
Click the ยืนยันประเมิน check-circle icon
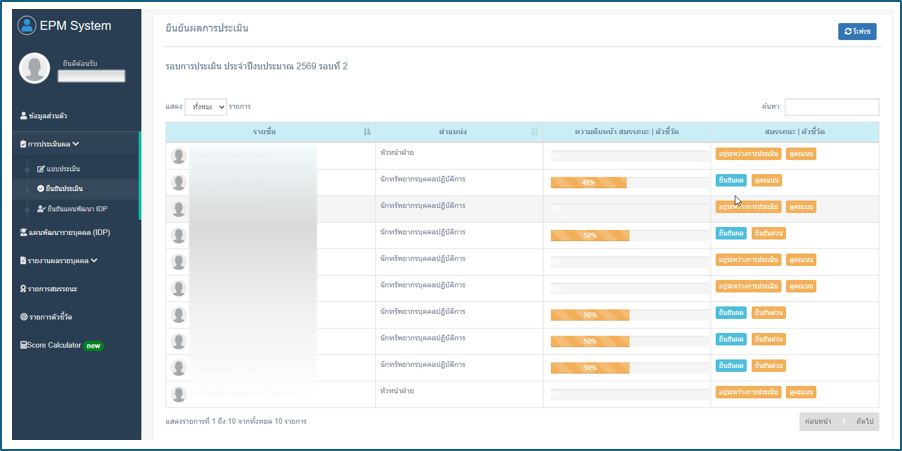pos(40,188)
